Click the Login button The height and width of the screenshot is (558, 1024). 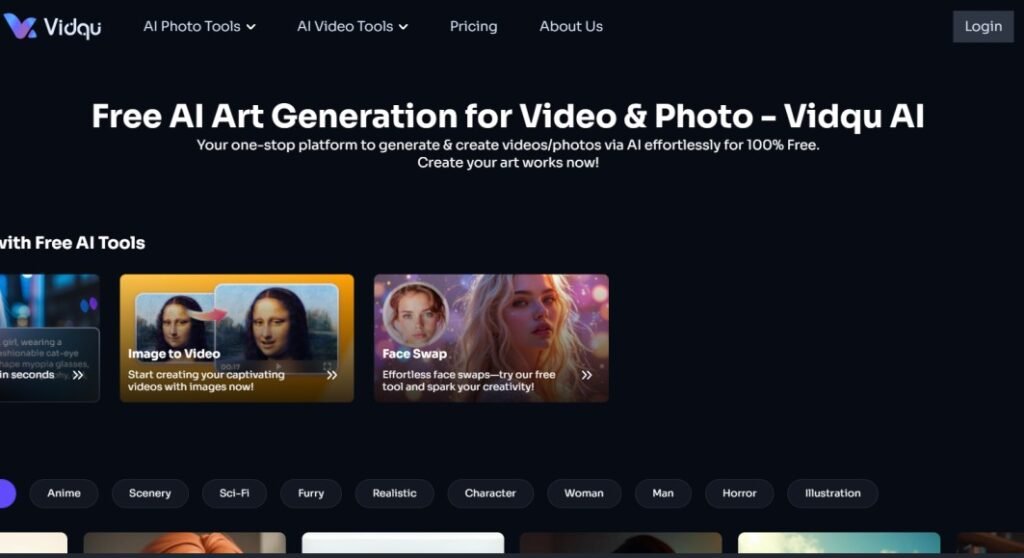tap(982, 27)
